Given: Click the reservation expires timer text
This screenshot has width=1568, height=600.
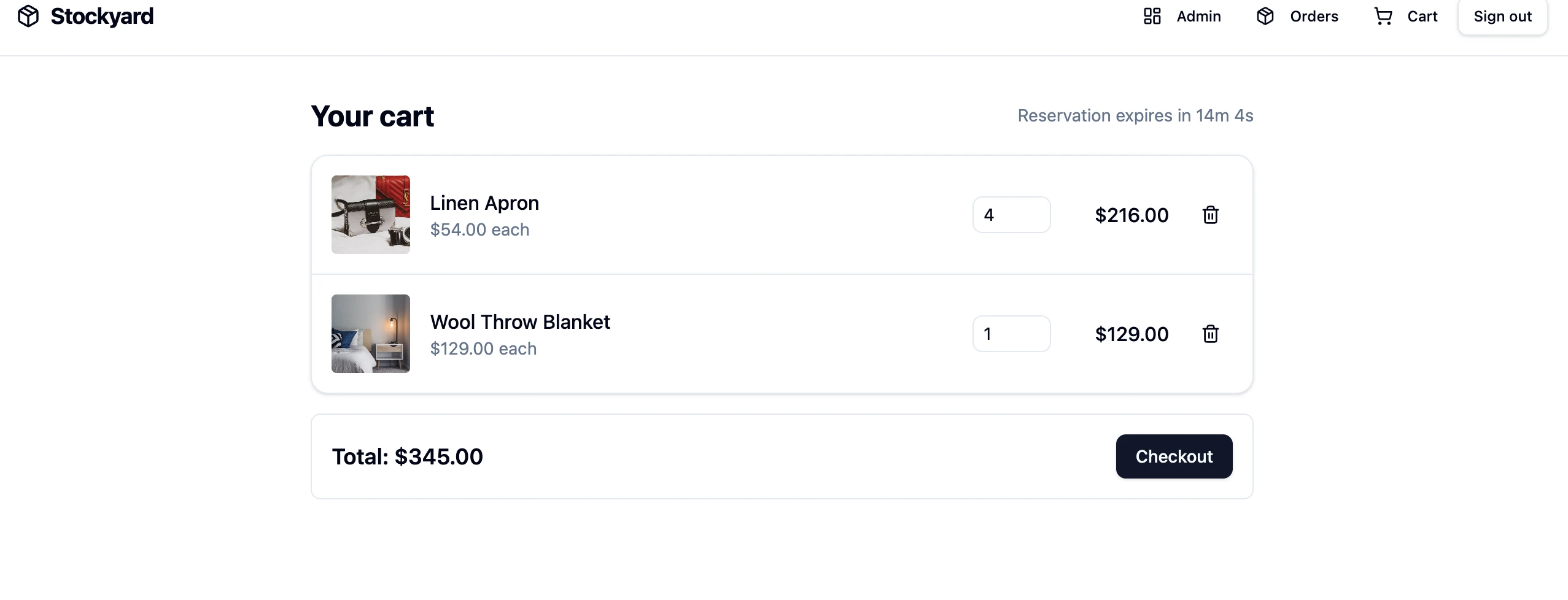Looking at the screenshot, I should pyautogui.click(x=1135, y=115).
